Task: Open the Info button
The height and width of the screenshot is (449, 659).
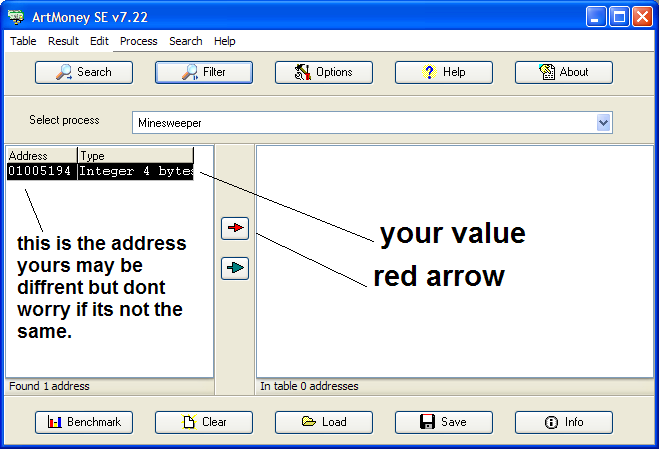Action: click(564, 422)
